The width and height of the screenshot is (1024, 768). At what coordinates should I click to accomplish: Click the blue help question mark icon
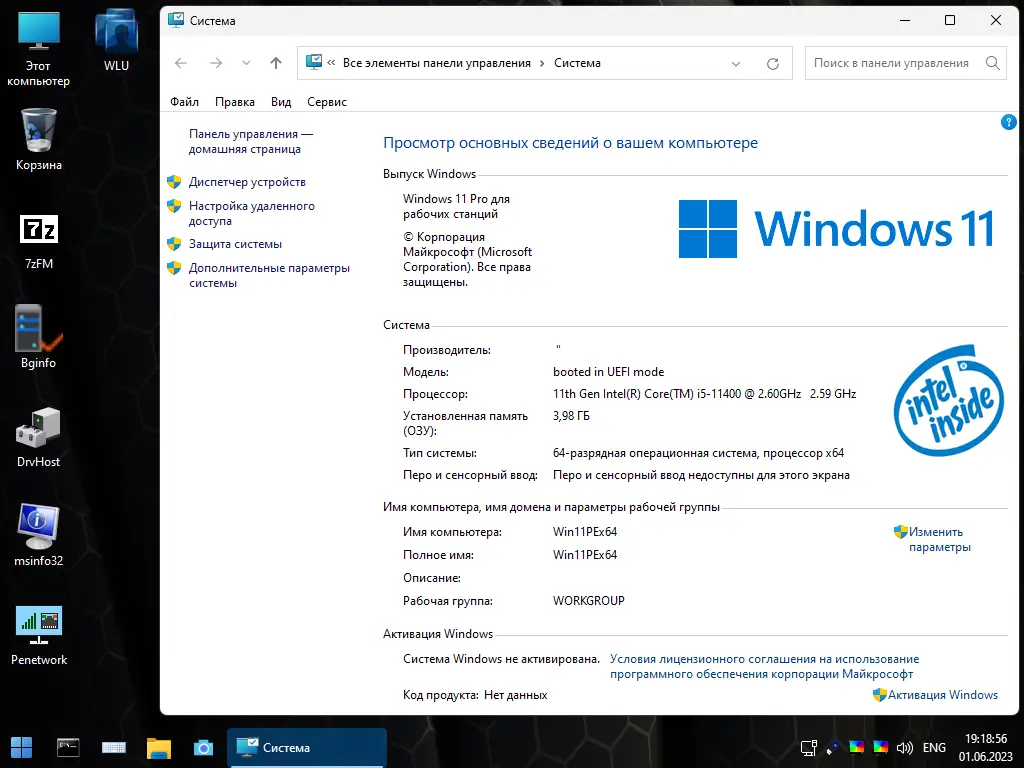click(x=1008, y=122)
